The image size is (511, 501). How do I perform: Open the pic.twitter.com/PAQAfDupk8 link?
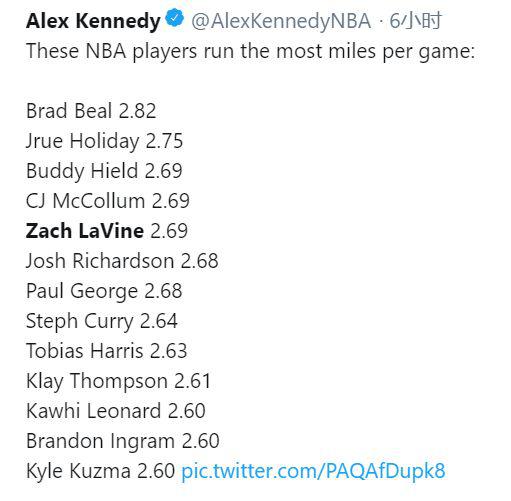[x=313, y=471]
